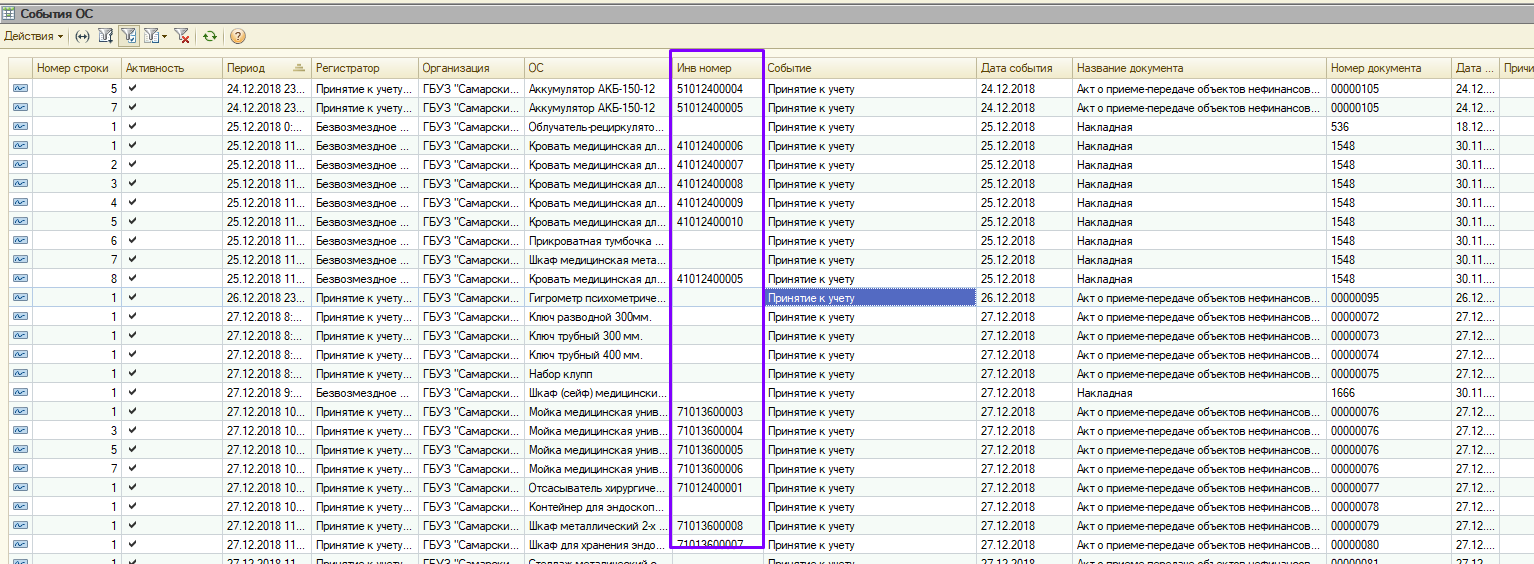Click the set filter and sorting icon
The image size is (1534, 564).
click(x=105, y=36)
